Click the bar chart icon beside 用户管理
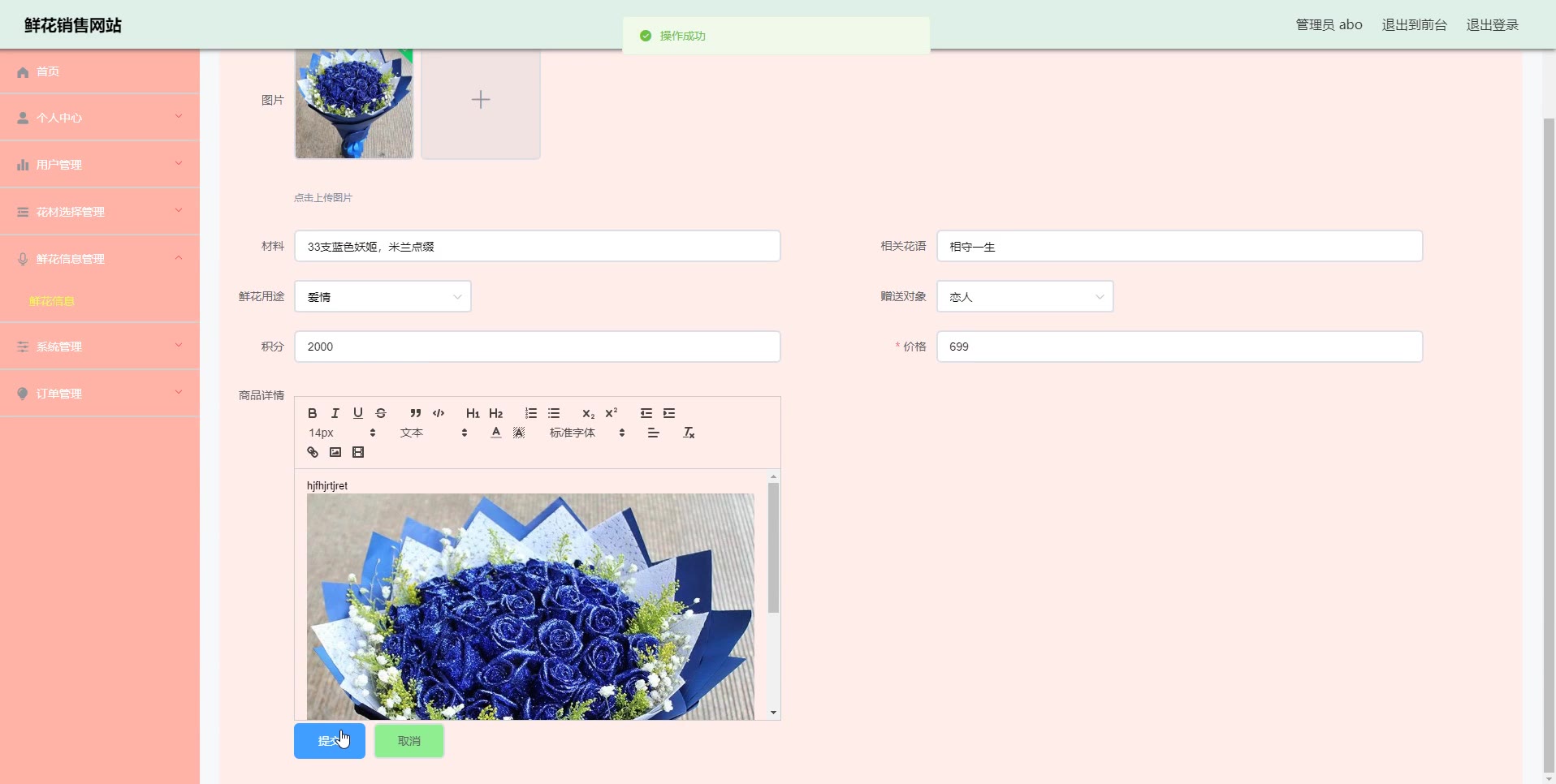1556x784 pixels. point(23,165)
